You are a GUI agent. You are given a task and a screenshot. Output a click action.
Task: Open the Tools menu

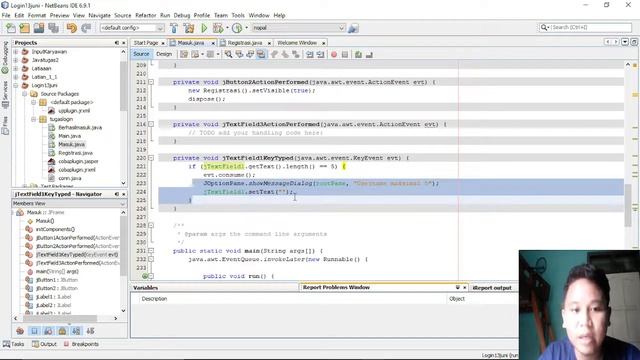click(x=238, y=15)
